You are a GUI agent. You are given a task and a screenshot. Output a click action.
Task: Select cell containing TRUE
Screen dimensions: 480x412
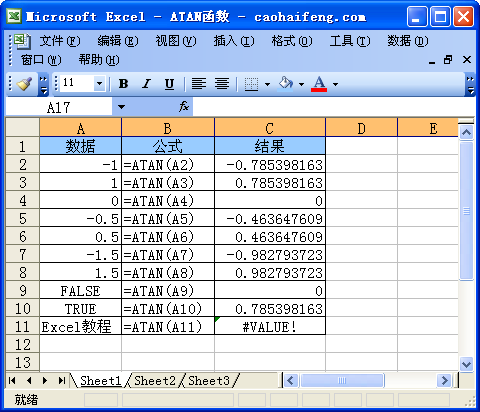pos(80,309)
